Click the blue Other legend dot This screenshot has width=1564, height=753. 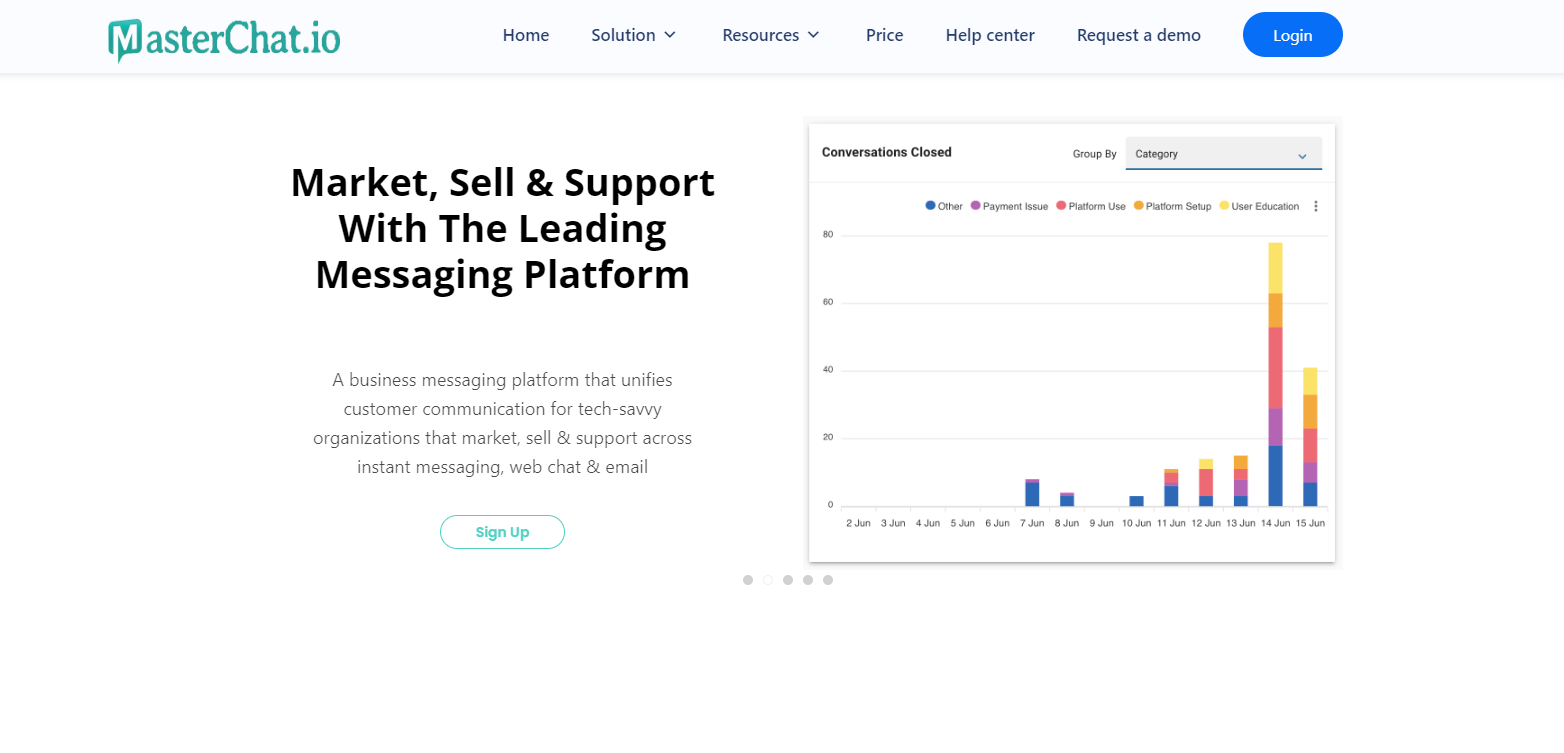coord(930,206)
